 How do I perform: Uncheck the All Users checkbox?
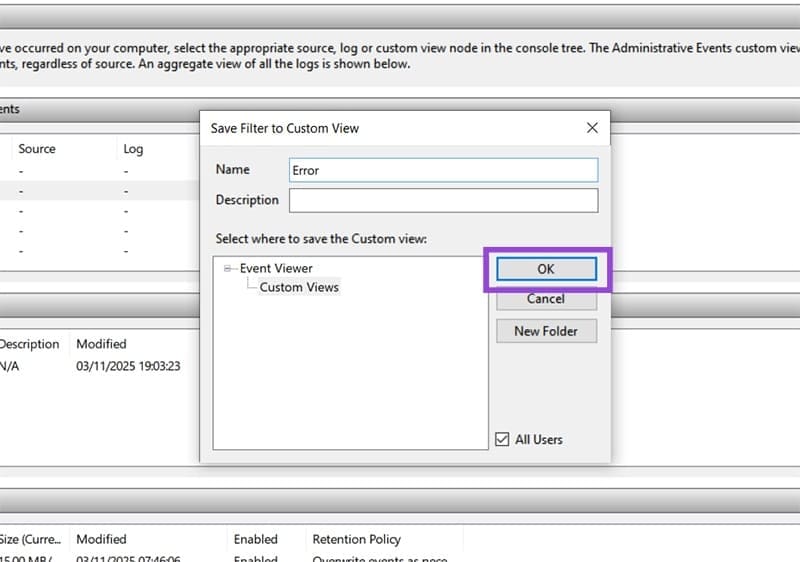[x=502, y=439]
